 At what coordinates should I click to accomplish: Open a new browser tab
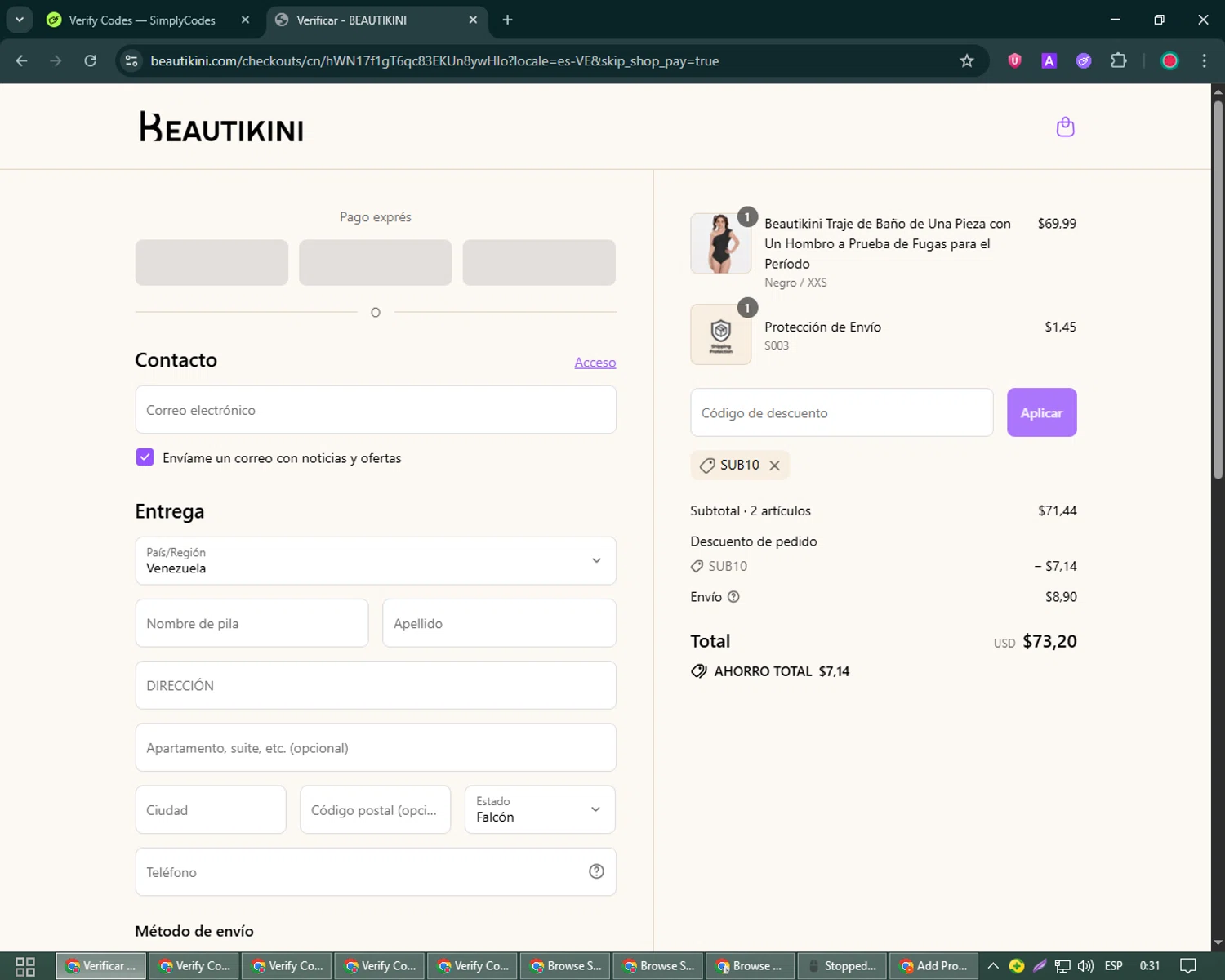tap(507, 20)
